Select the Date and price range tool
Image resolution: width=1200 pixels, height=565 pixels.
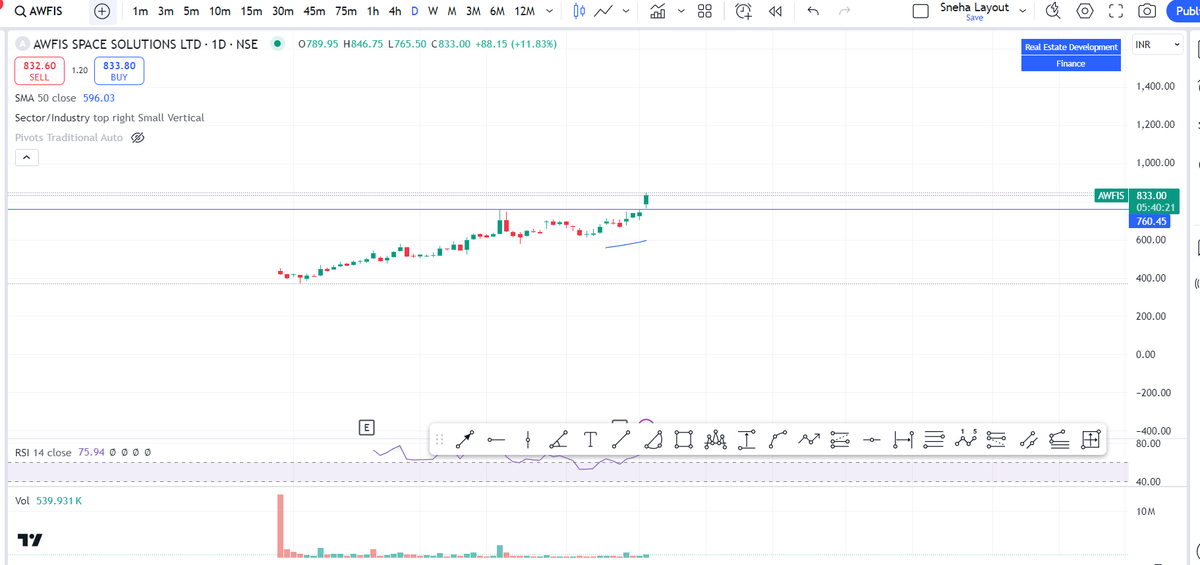point(1090,439)
